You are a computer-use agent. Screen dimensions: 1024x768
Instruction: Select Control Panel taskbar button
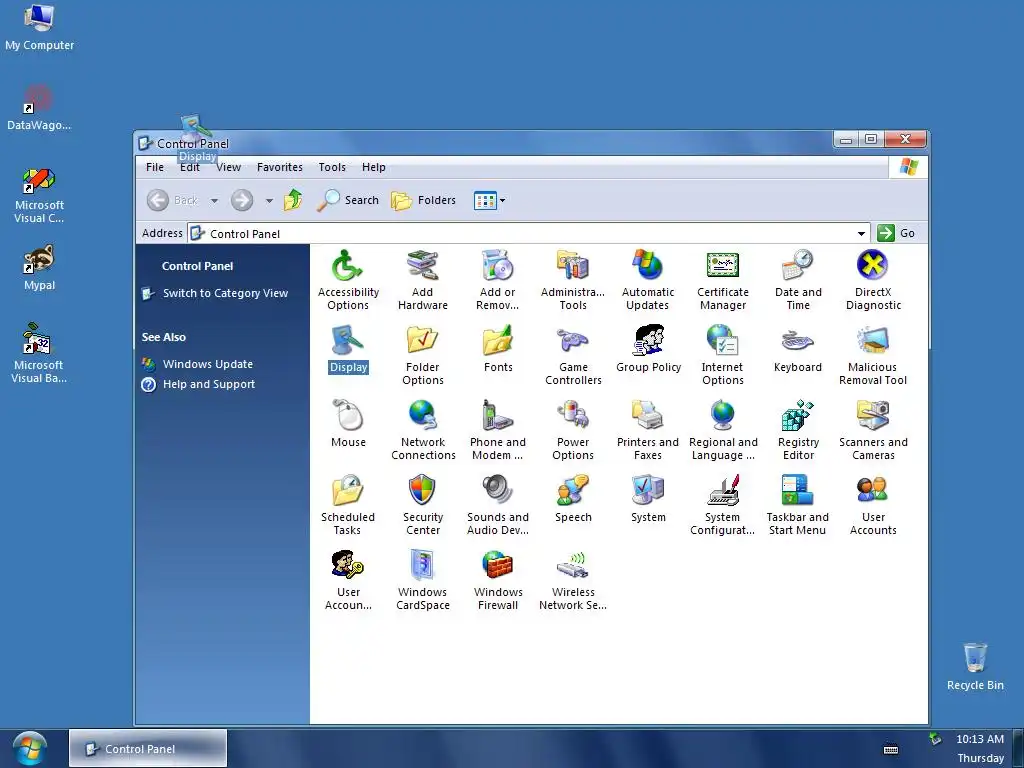[148, 748]
